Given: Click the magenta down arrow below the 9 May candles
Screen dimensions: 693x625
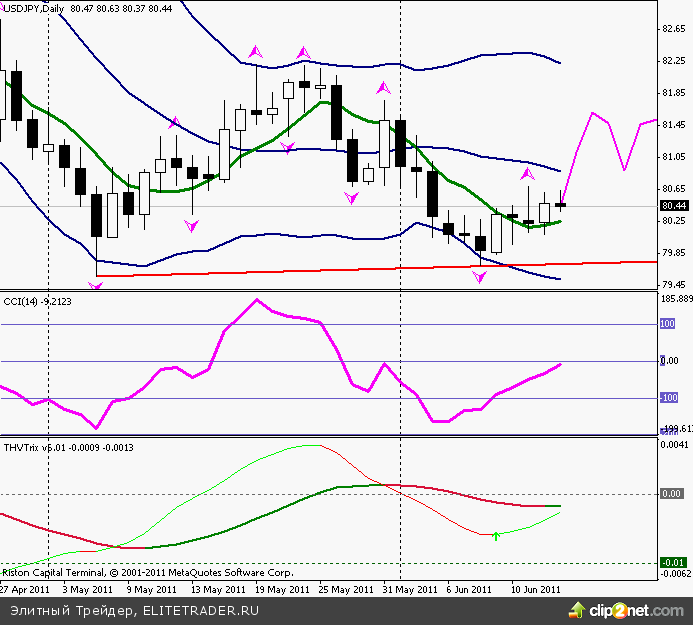Looking at the screenshot, I should point(190,226).
